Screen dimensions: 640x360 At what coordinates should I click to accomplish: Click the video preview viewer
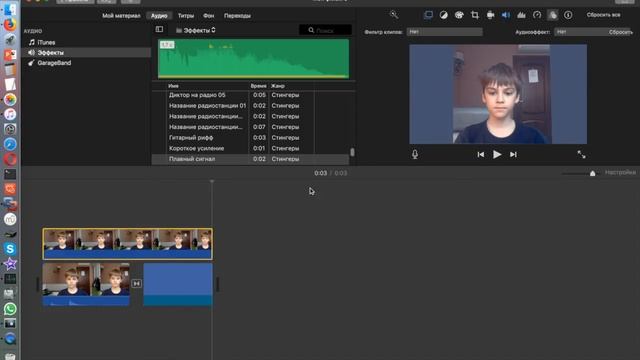[x=498, y=94]
